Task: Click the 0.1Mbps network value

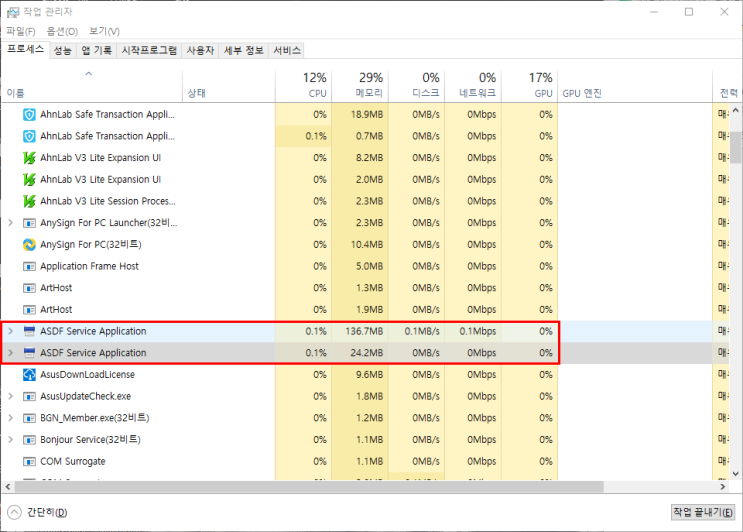Action: [478, 331]
